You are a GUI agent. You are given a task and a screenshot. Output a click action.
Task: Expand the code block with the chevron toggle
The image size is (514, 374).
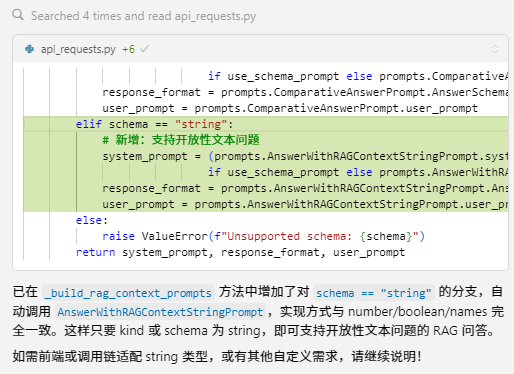[495, 49]
